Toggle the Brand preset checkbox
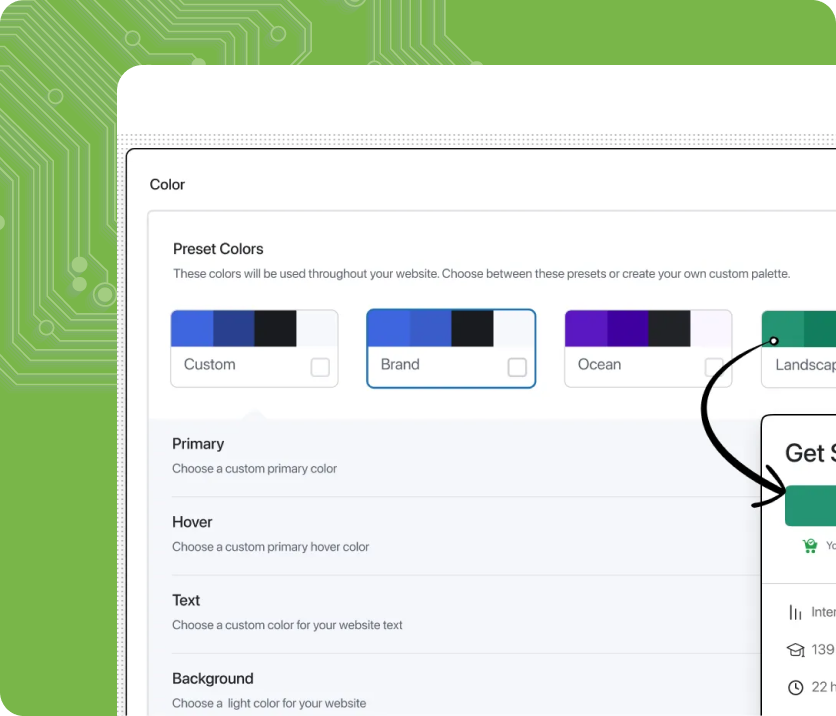This screenshot has height=716, width=836. pyautogui.click(x=517, y=367)
